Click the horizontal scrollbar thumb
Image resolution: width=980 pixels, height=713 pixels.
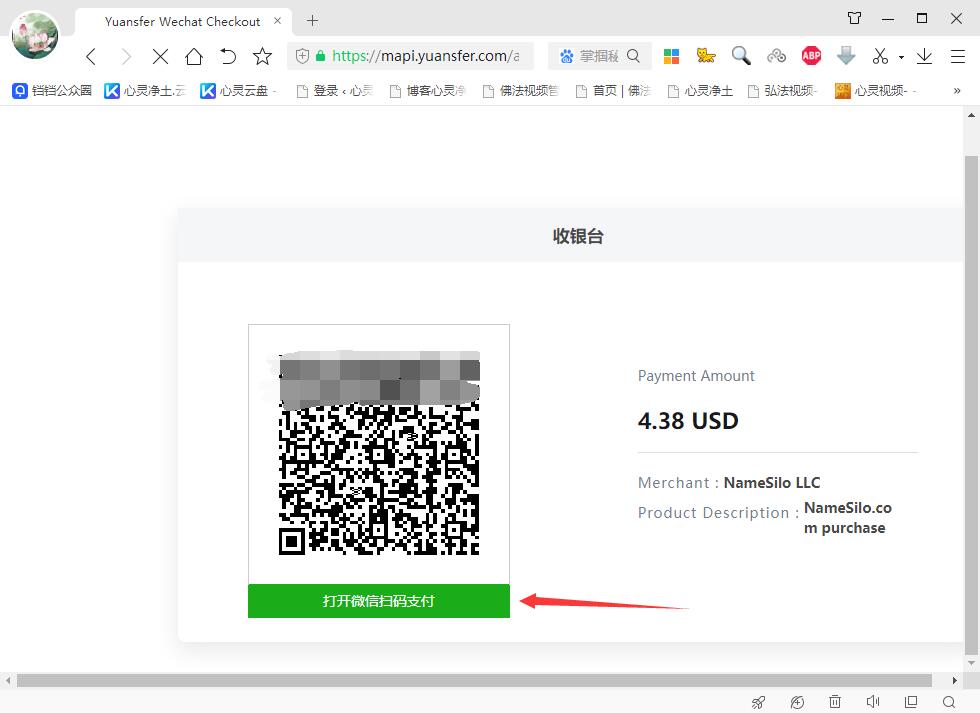click(474, 680)
